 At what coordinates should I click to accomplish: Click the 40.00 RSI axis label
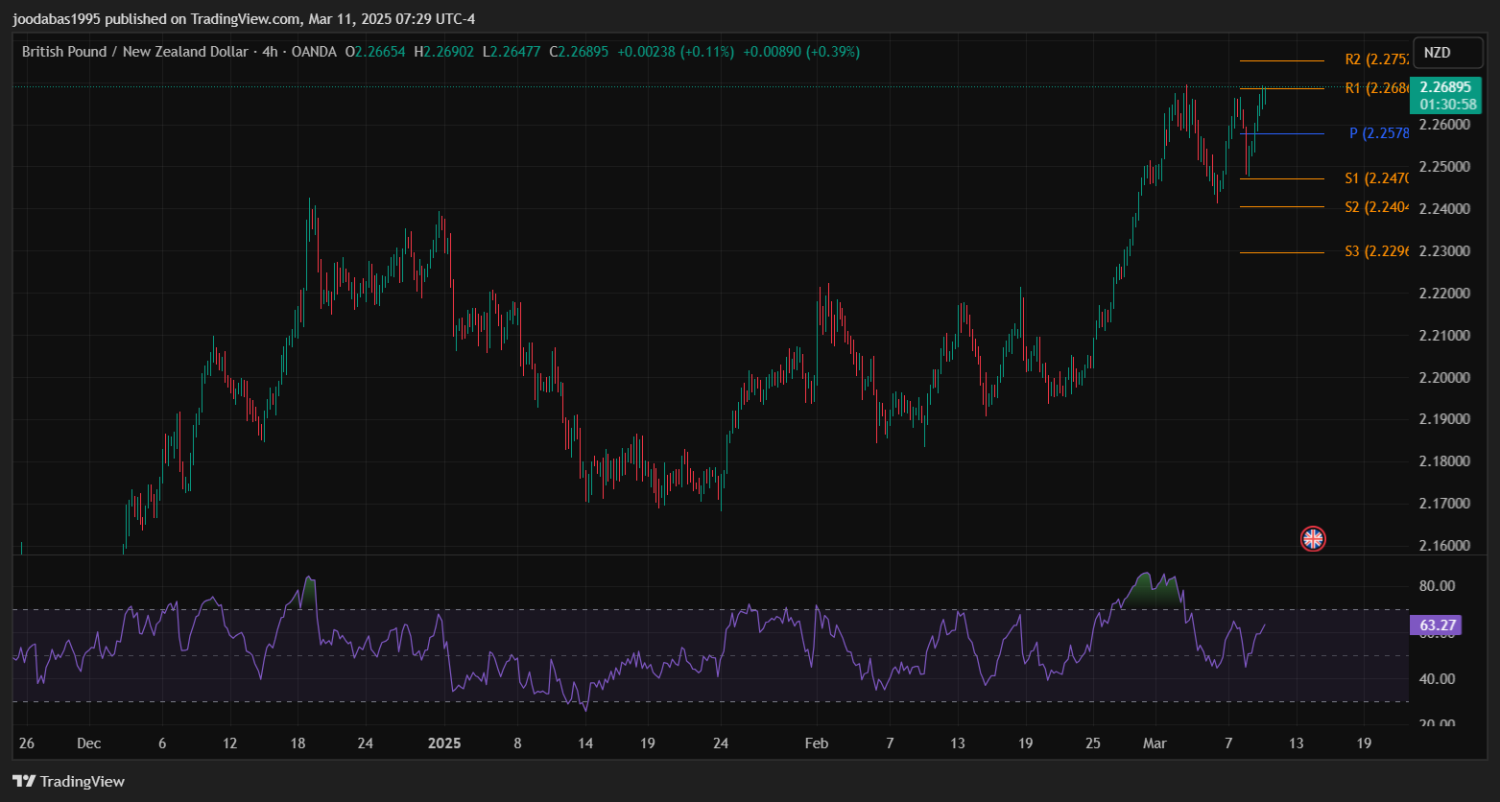pyautogui.click(x=1437, y=678)
